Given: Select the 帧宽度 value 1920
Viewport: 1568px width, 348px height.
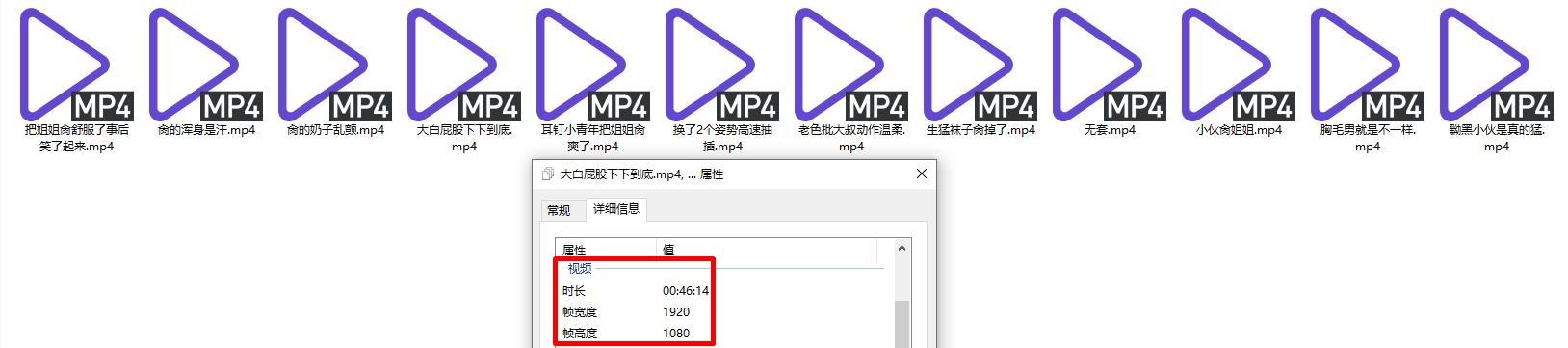Looking at the screenshot, I should [x=676, y=311].
